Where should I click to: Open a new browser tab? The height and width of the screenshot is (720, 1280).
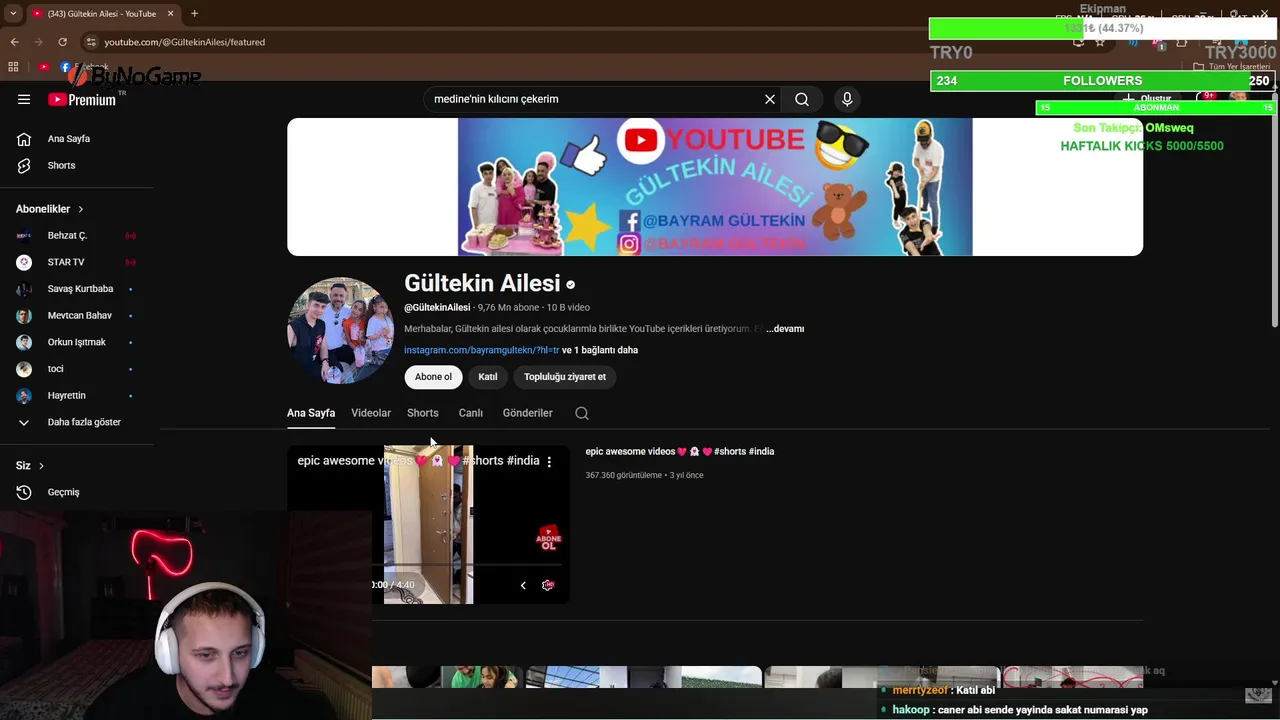click(194, 14)
